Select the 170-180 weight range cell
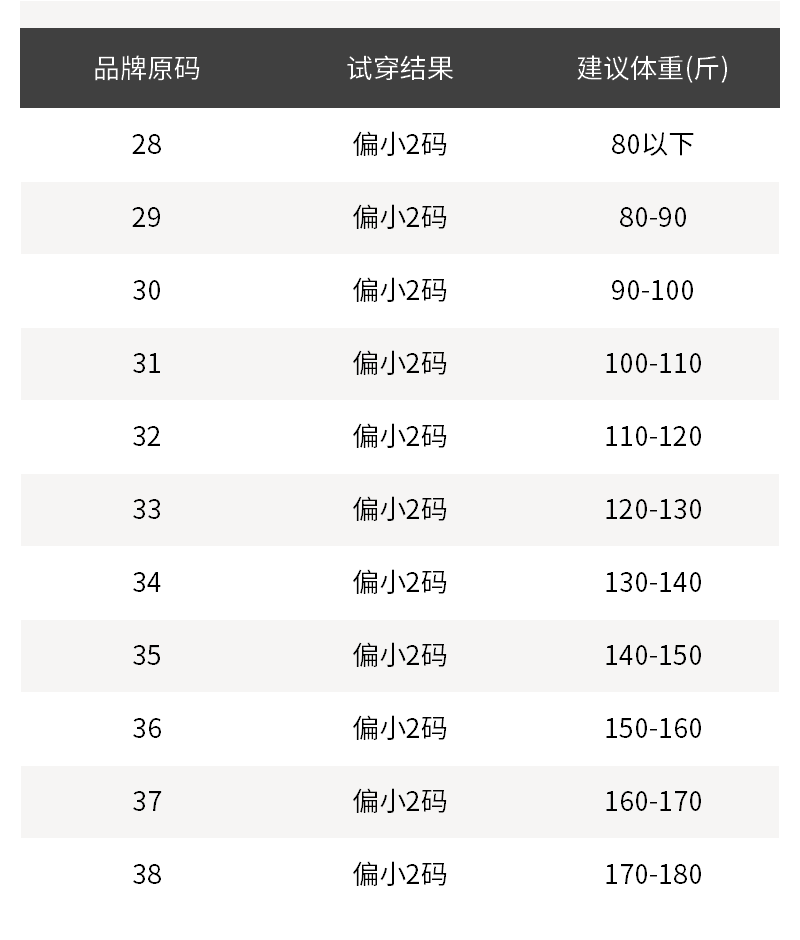800x940 pixels. tap(653, 875)
